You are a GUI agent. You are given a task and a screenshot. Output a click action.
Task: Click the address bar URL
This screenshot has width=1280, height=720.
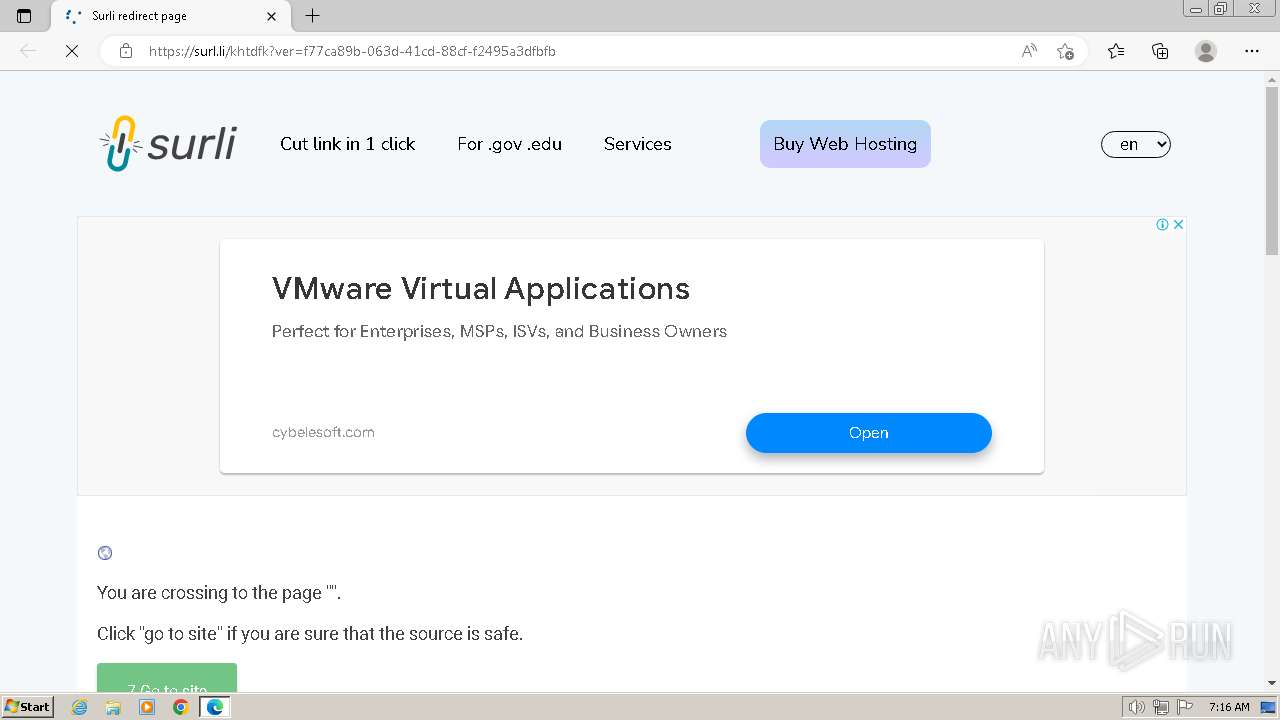(x=352, y=51)
